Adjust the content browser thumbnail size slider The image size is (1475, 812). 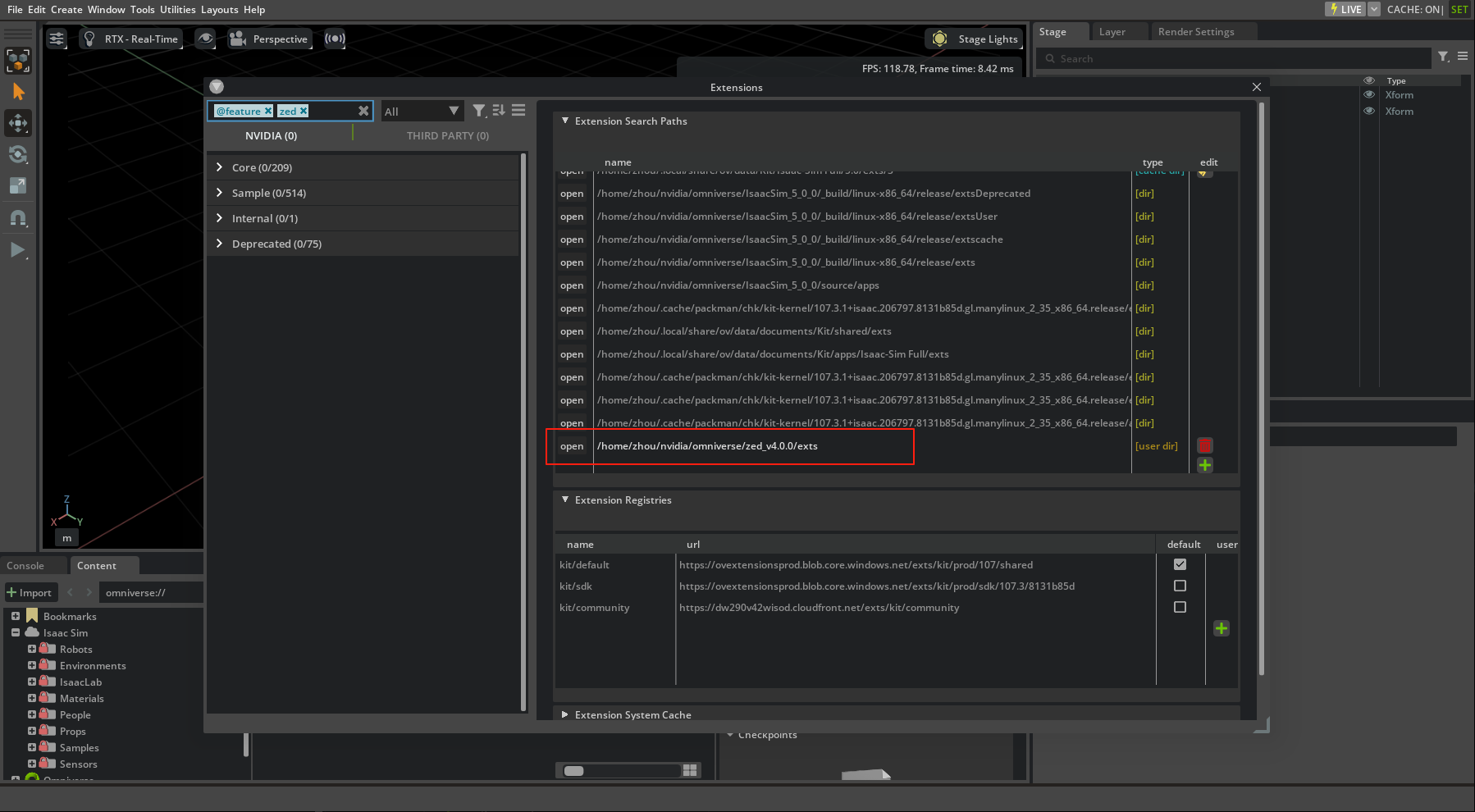[620, 771]
